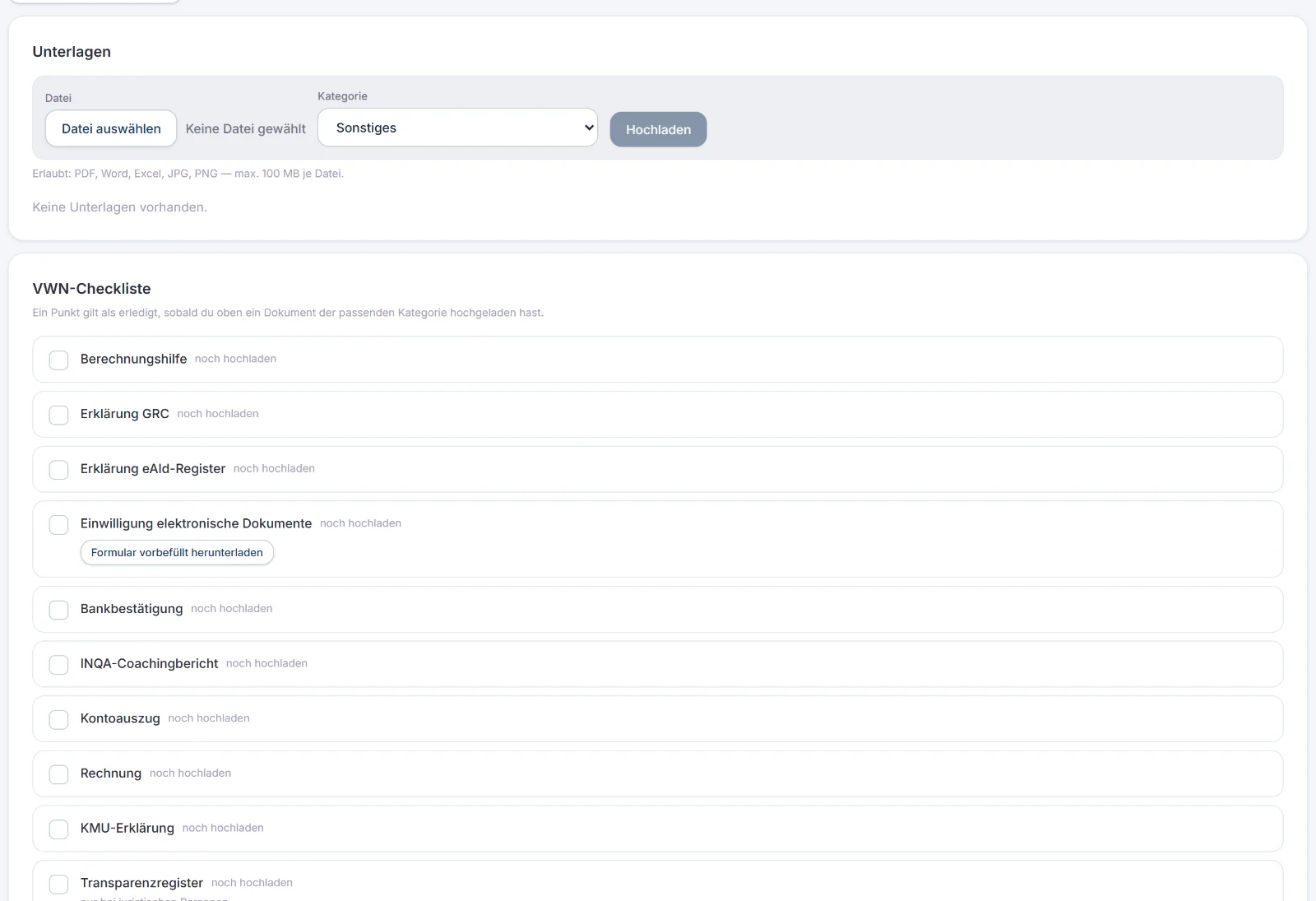Image resolution: width=1316 pixels, height=901 pixels.
Task: Check the Rechnung checkbox
Action: [58, 774]
